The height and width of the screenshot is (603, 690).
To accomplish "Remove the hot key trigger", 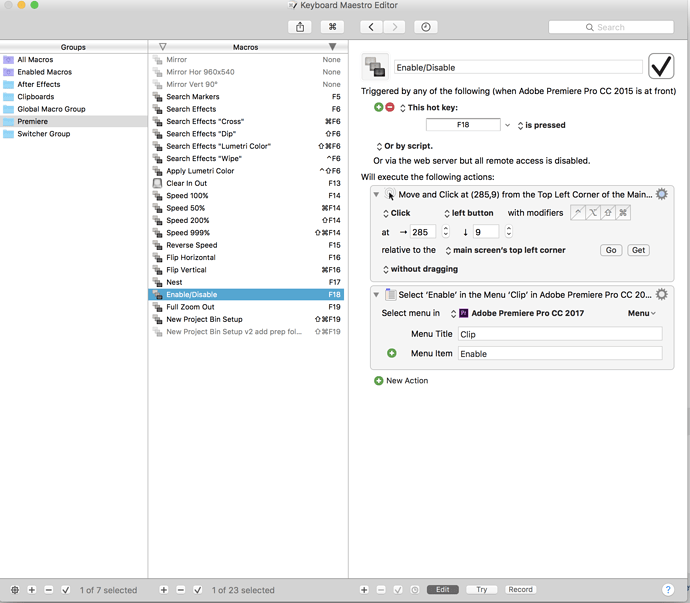I will point(390,107).
